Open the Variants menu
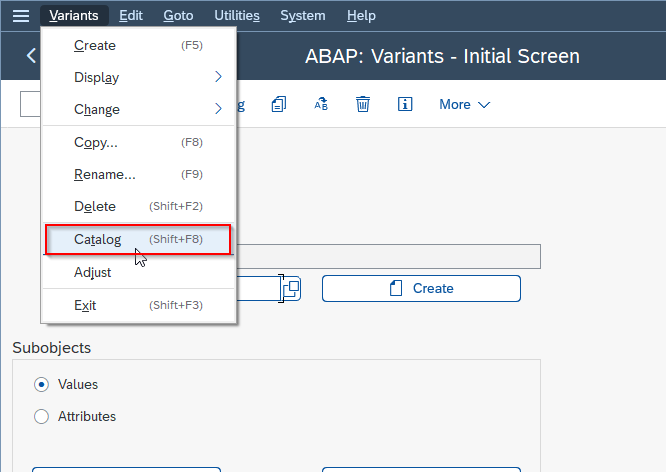The width and height of the screenshot is (666, 472). coord(74,16)
